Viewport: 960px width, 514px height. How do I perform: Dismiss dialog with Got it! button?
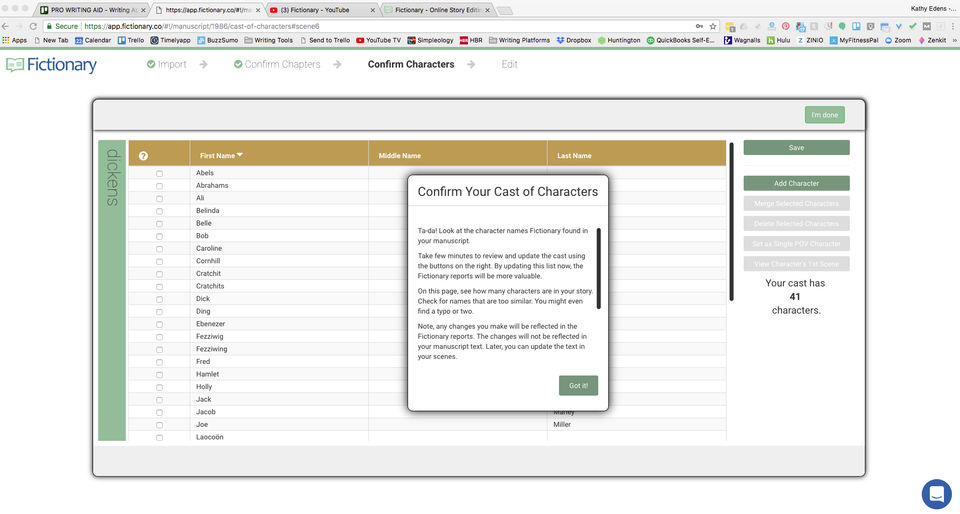pyautogui.click(x=578, y=386)
